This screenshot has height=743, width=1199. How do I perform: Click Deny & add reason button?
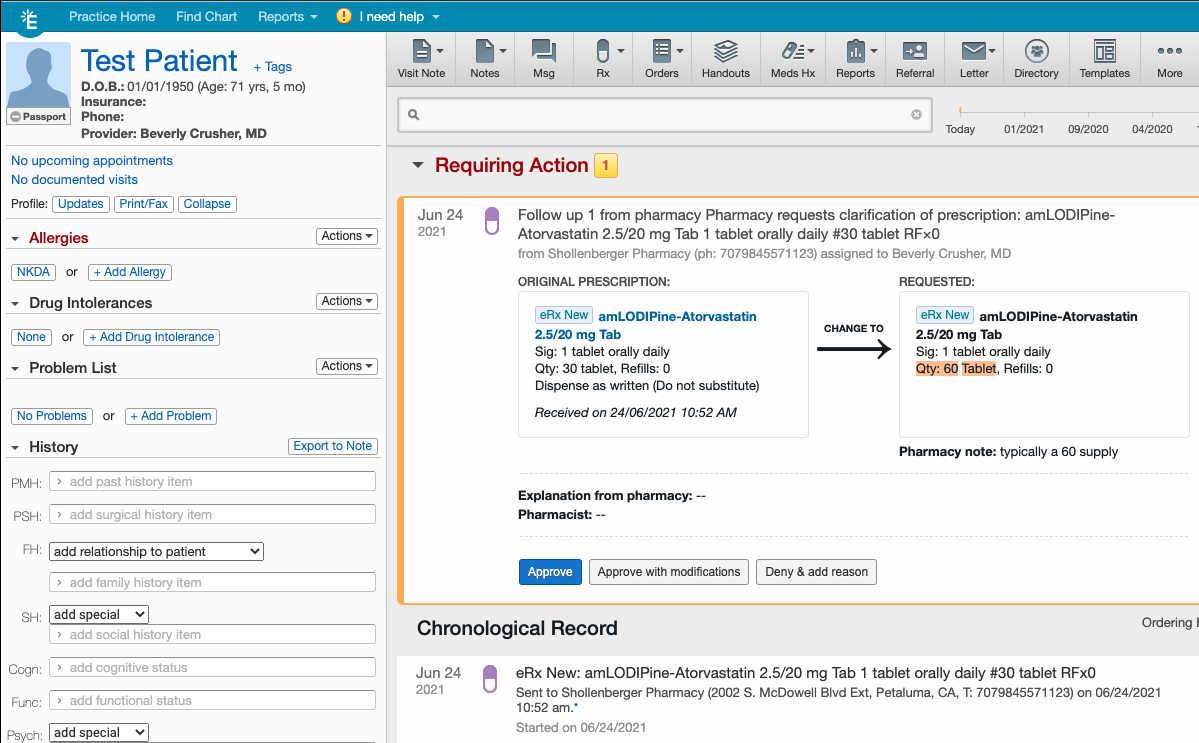816,572
